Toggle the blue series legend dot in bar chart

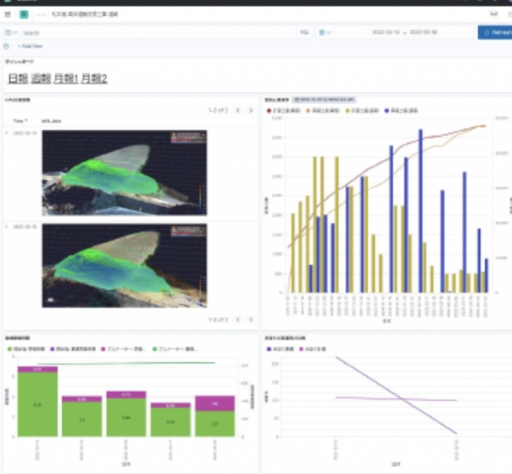[387, 111]
